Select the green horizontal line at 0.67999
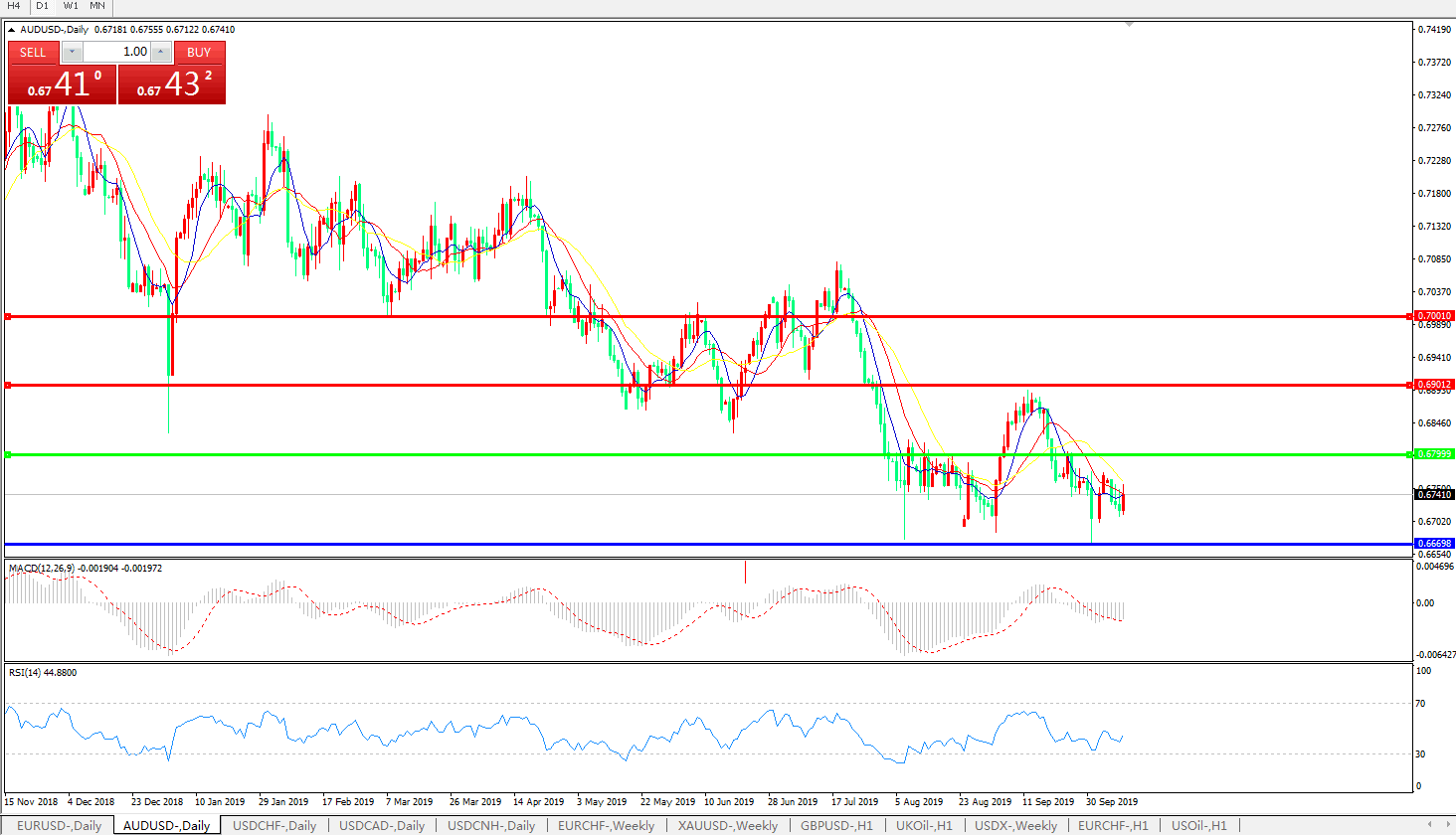Image resolution: width=1456 pixels, height=835 pixels. point(597,454)
